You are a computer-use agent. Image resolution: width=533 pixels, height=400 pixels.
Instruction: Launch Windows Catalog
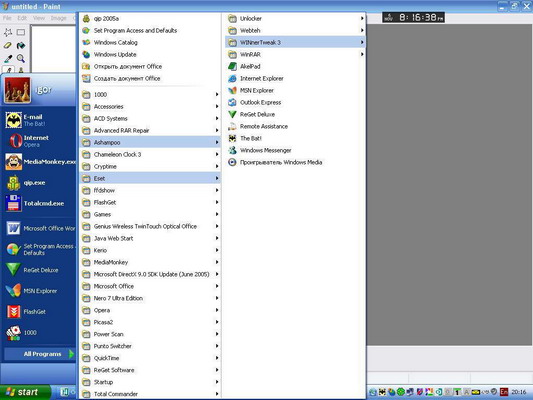(x=150, y=42)
